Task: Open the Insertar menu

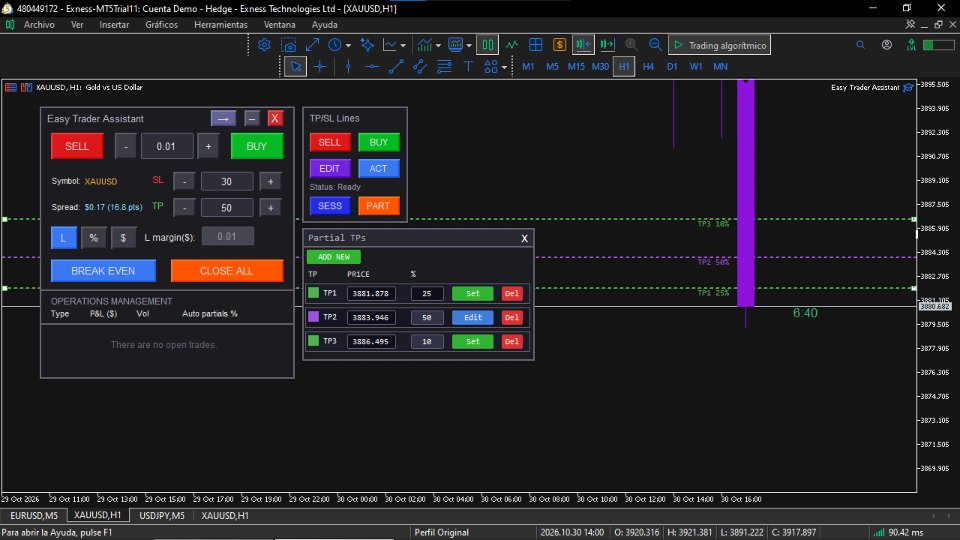Action: (x=114, y=24)
